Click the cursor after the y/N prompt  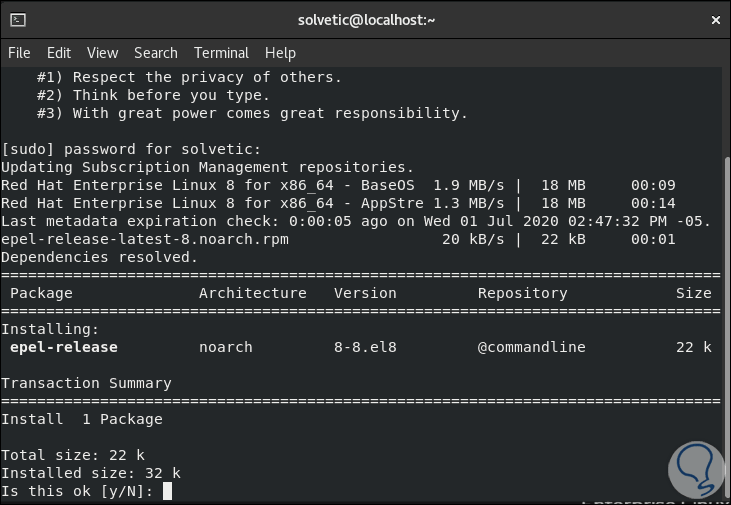[168, 491]
